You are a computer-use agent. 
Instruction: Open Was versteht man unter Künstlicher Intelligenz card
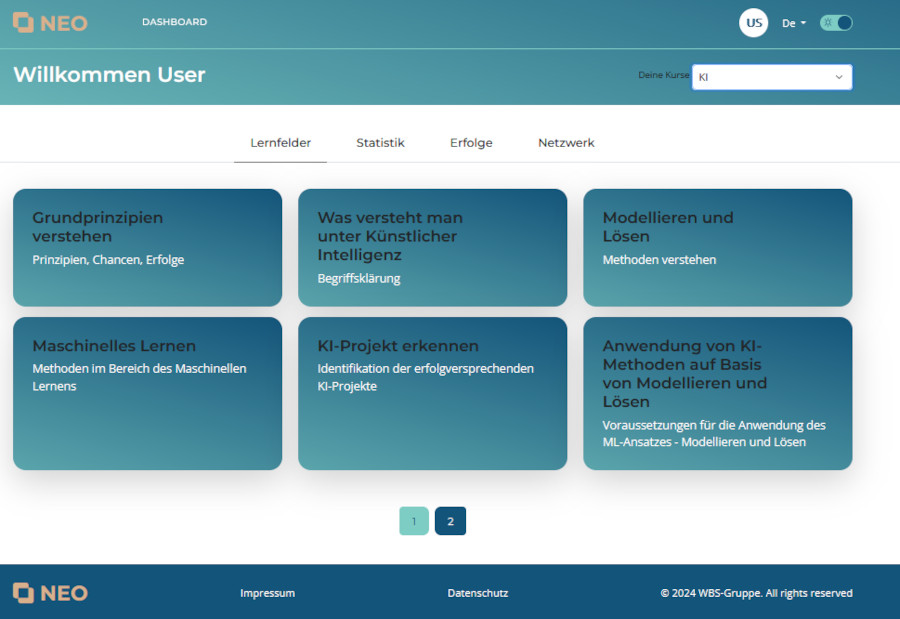[x=432, y=247]
